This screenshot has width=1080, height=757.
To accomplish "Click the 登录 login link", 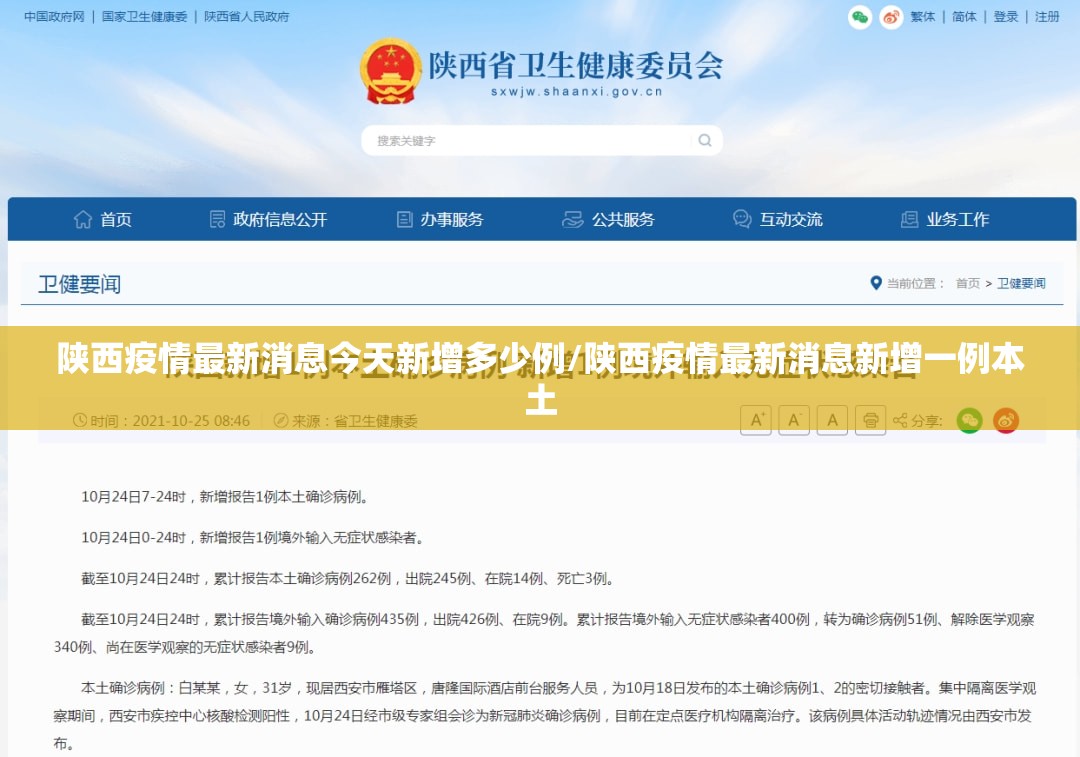I will [1006, 17].
